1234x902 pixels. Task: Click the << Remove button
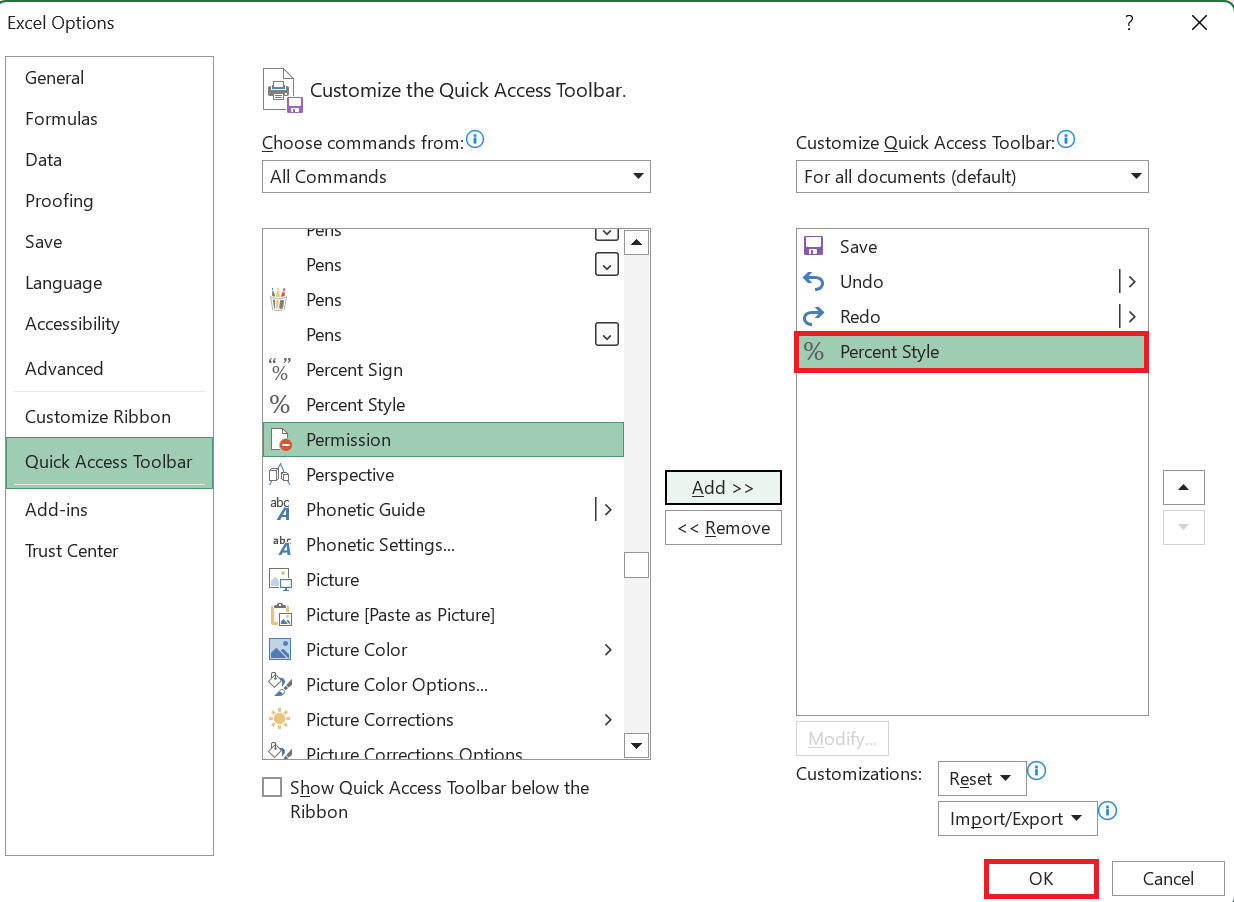point(723,528)
